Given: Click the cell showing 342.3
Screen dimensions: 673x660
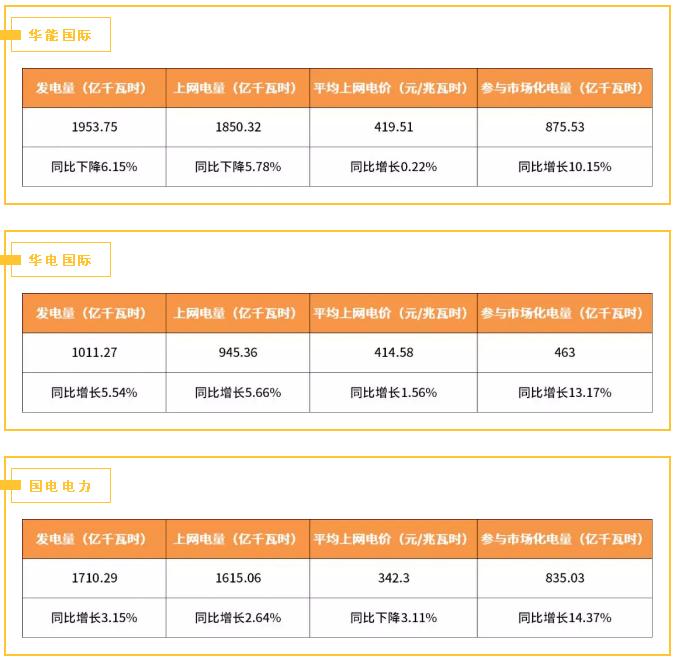Looking at the screenshot, I should point(393,578).
